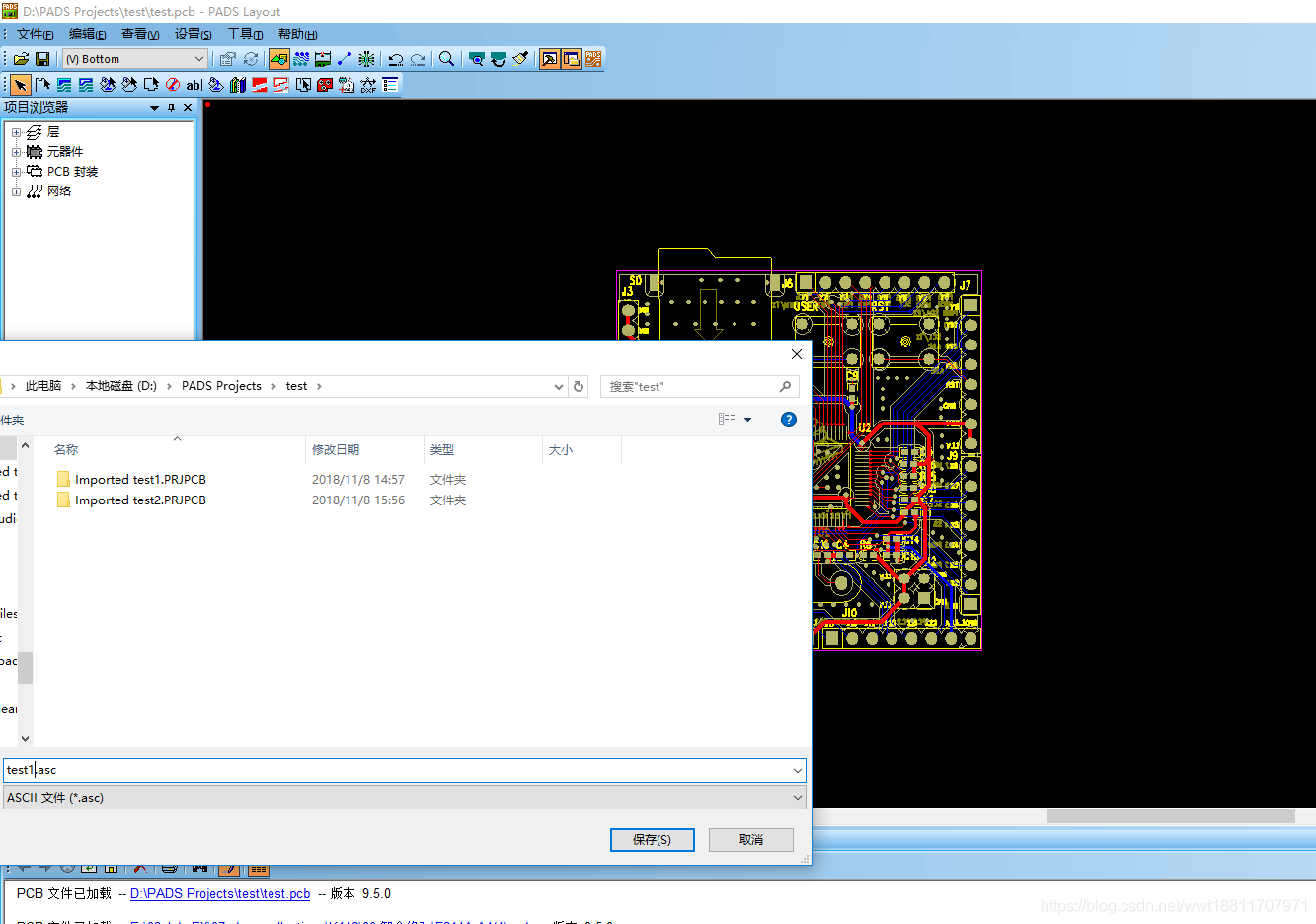Click the filename input field containing test1.asc
Viewport: 1316px width, 924px height.
coord(395,770)
